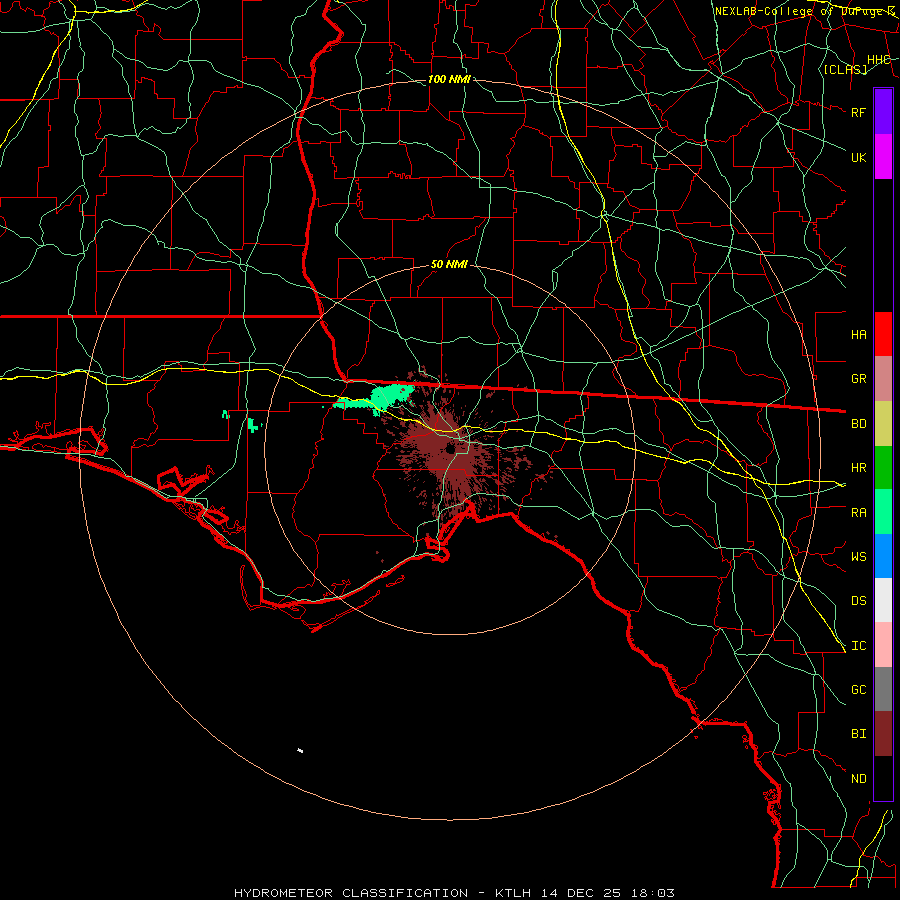The width and height of the screenshot is (900, 900).
Task: Click the white DS legend swatch
Action: coord(883,600)
